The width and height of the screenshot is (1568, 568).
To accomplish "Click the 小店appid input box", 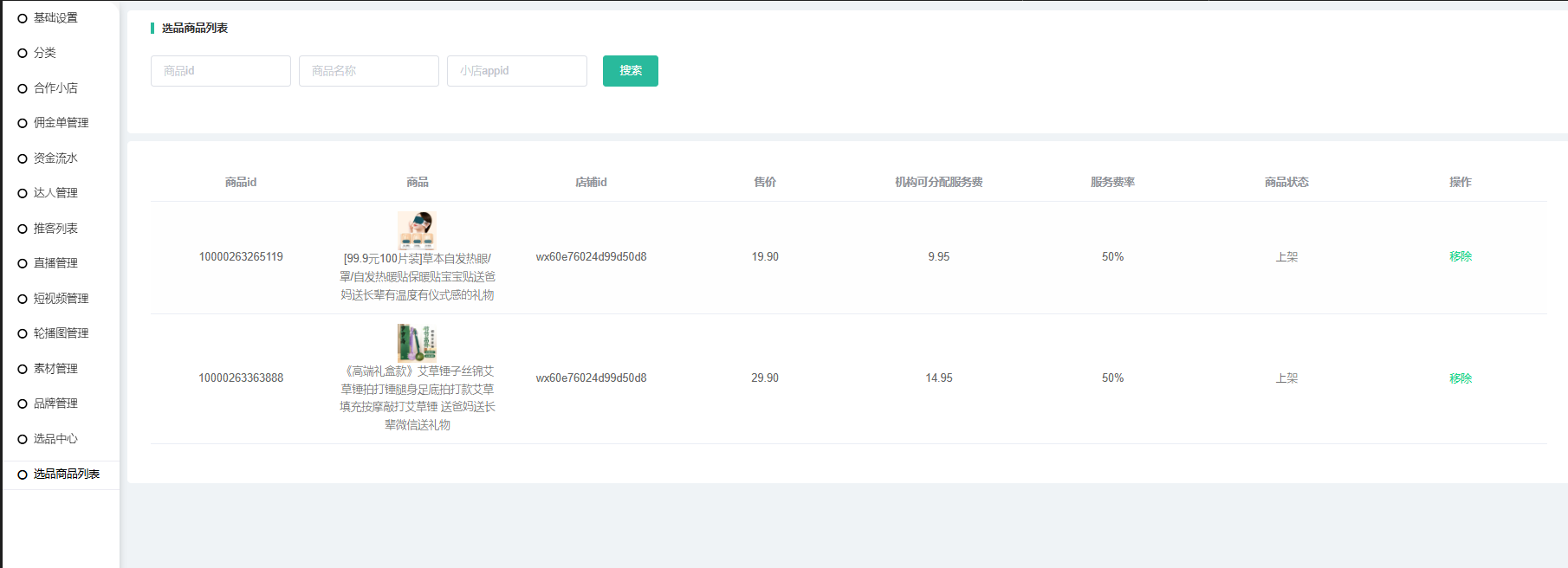I will coord(516,71).
